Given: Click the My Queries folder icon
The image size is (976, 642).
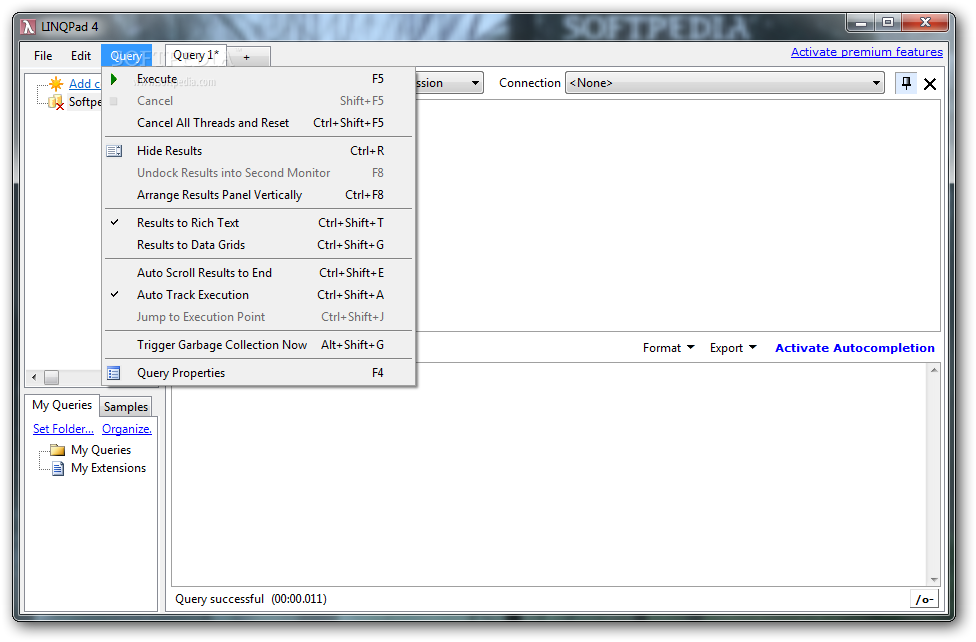Looking at the screenshot, I should click(57, 450).
